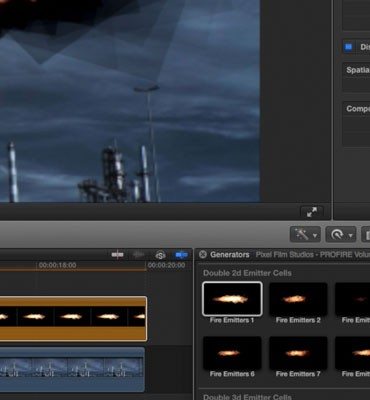Select the Pixel Film Studios PROFIRE category
The height and width of the screenshot is (400, 370).
[313, 255]
